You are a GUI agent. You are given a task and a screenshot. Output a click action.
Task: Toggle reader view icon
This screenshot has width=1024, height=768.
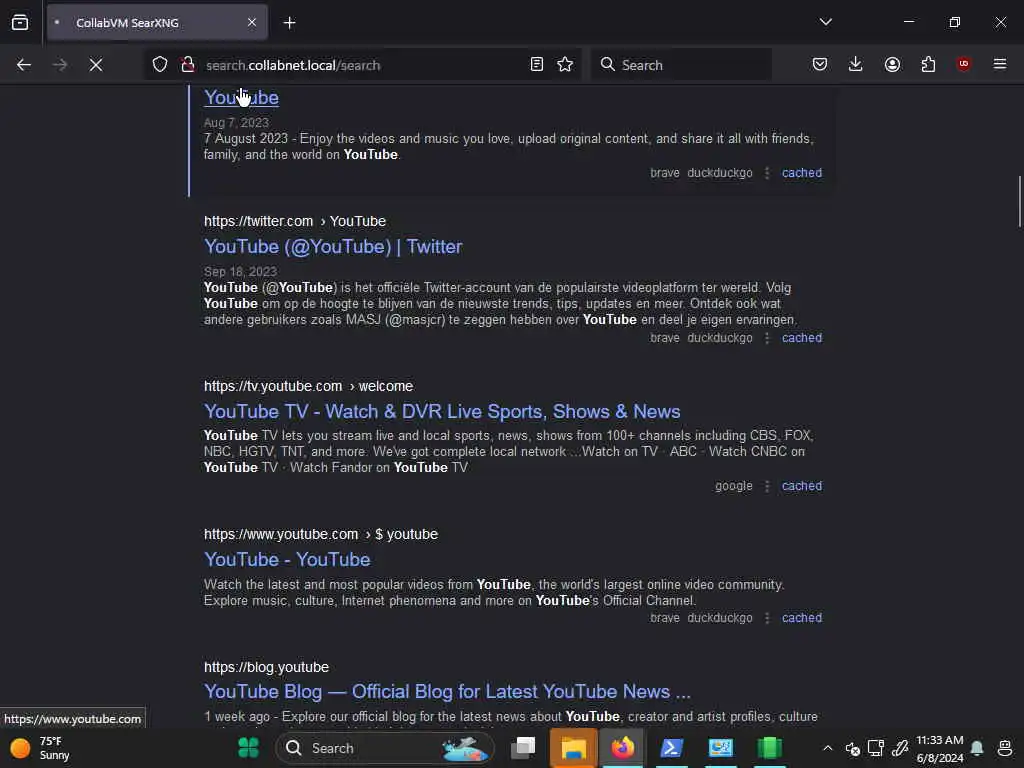[537, 65]
